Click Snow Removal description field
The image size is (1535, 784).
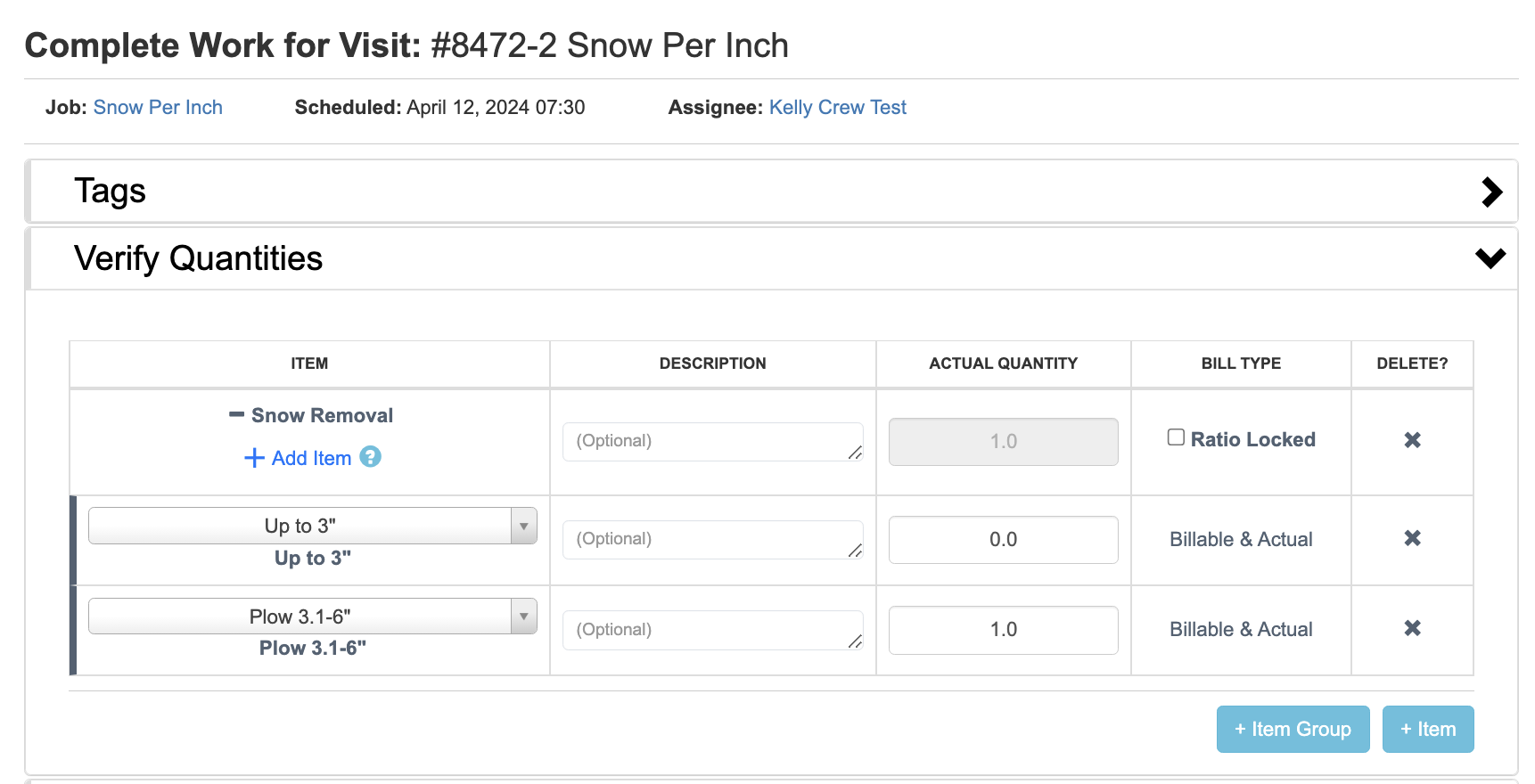click(711, 441)
